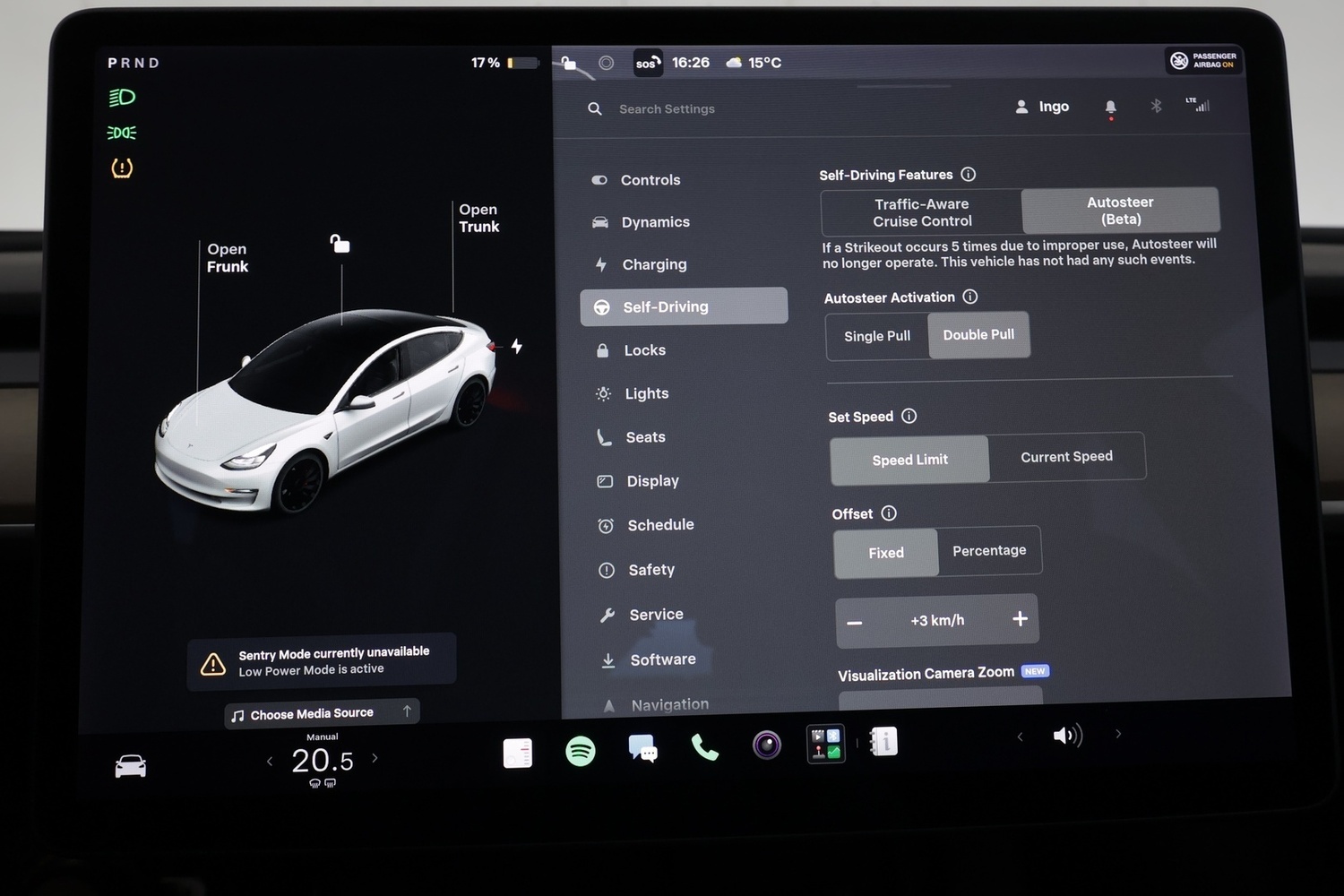Increase speed offset with plus

[x=1020, y=618]
